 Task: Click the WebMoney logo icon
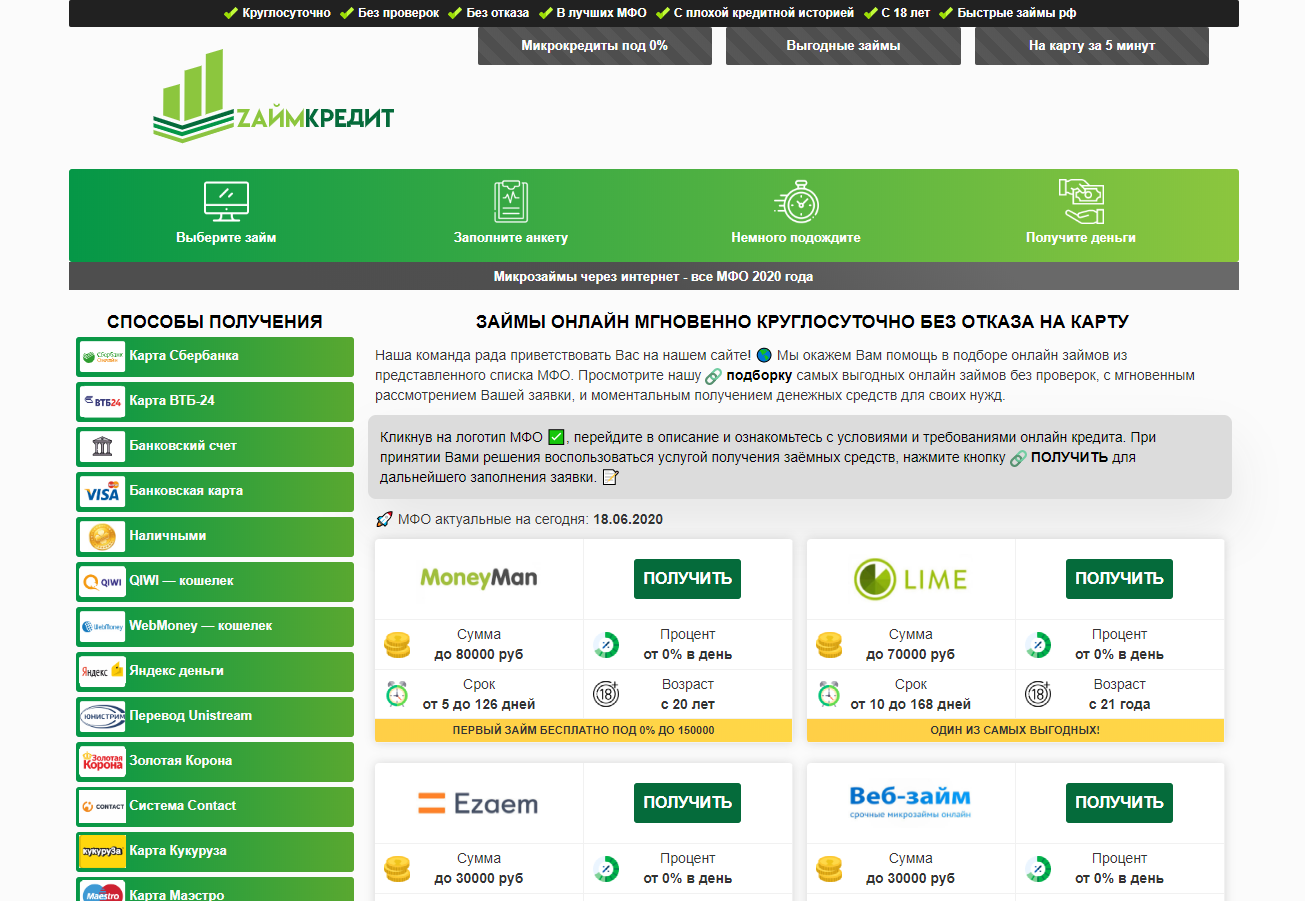point(102,626)
